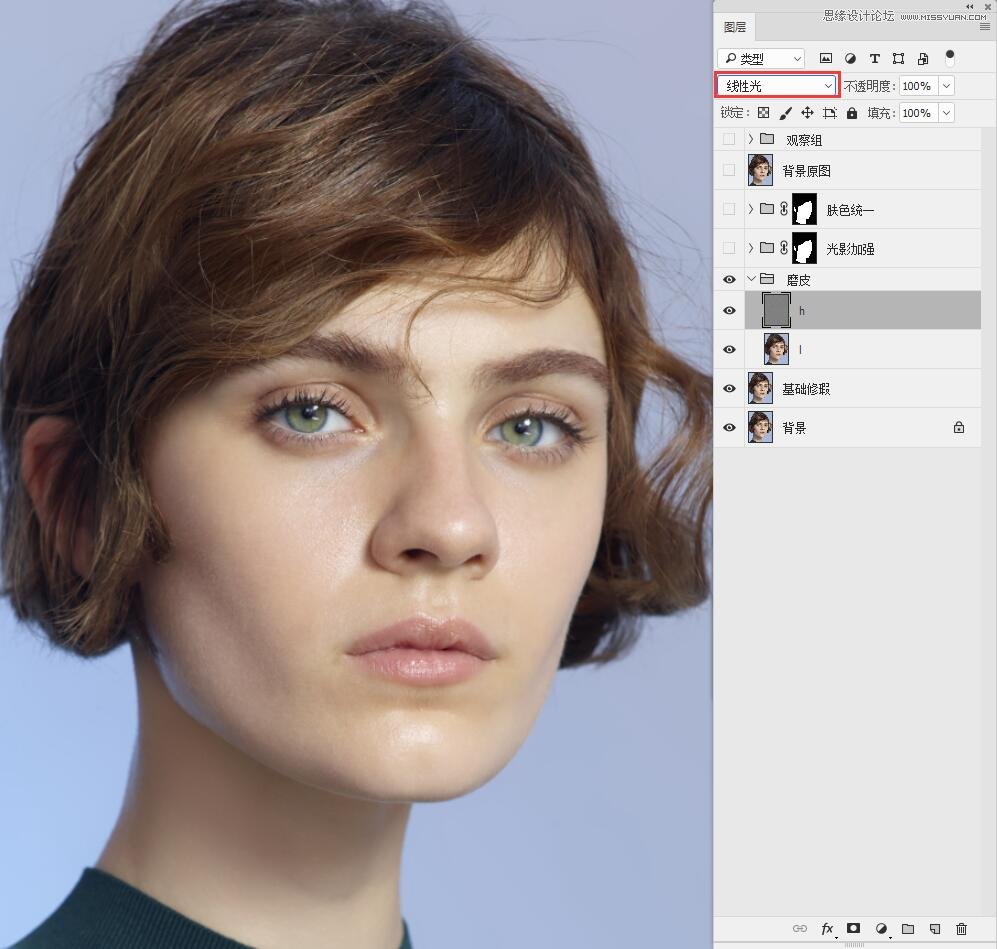Lock image pixels brush icon
This screenshot has width=997, height=949.
785,113
